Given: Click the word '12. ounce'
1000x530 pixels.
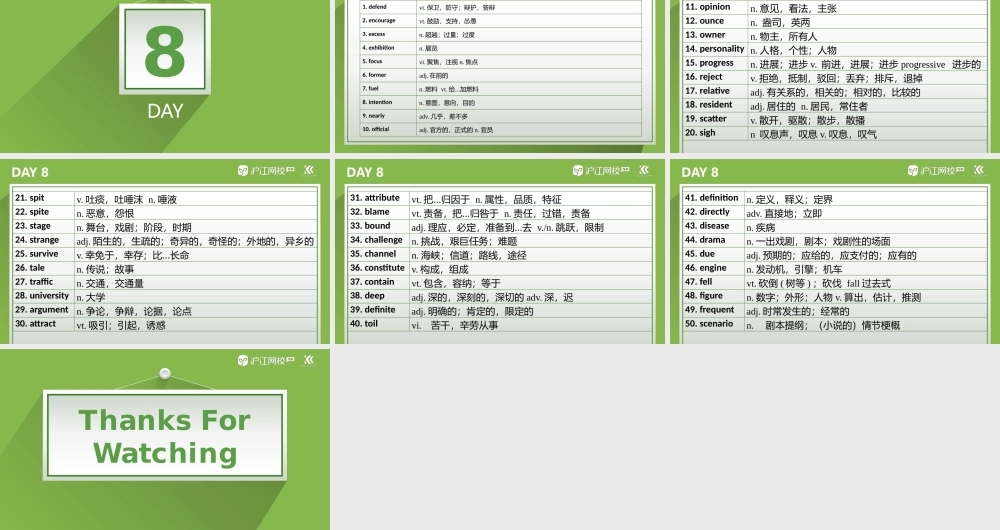Looking at the screenshot, I should (x=704, y=20).
